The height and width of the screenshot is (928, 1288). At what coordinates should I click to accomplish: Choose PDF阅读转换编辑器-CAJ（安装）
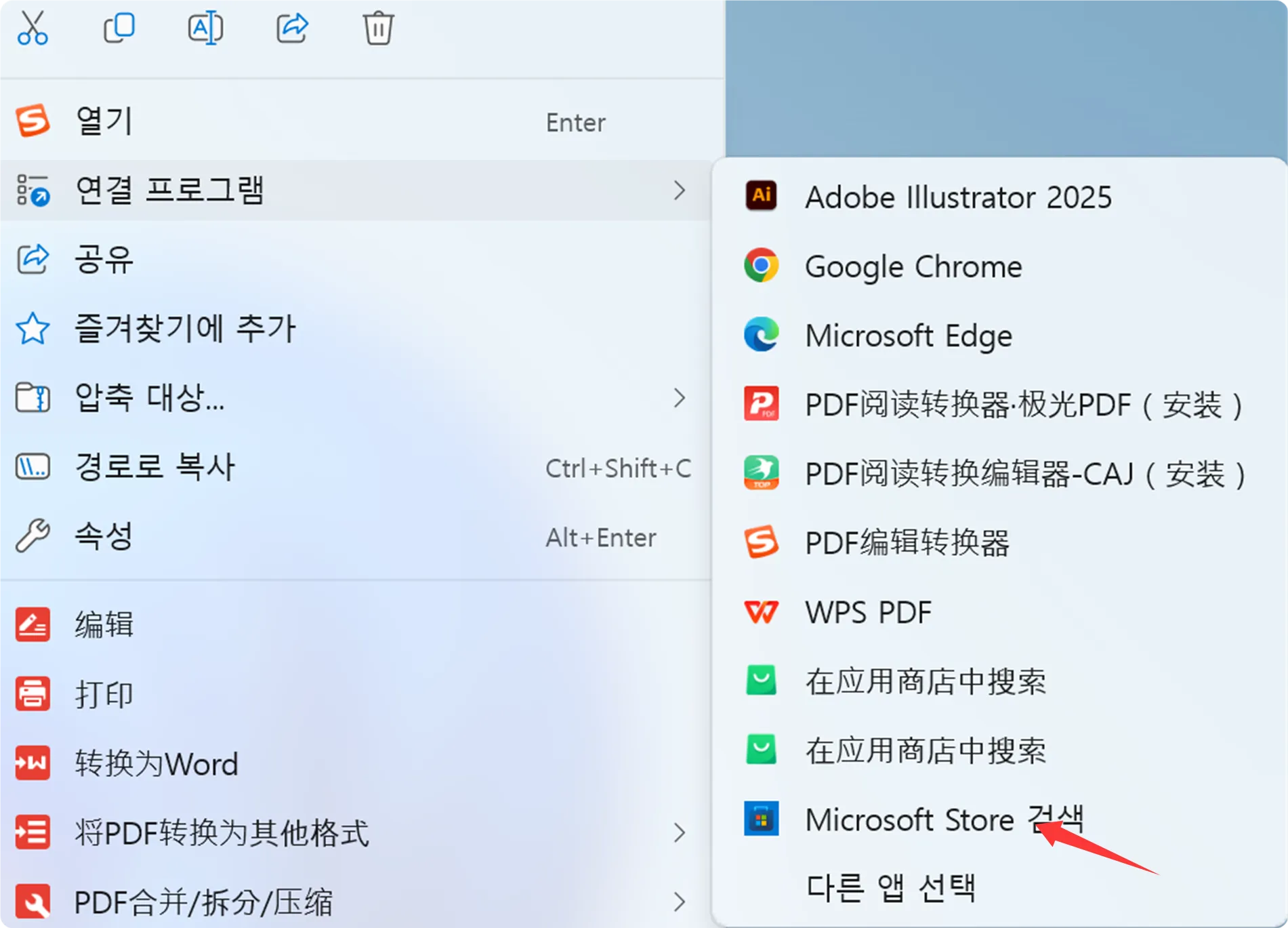pos(999,474)
